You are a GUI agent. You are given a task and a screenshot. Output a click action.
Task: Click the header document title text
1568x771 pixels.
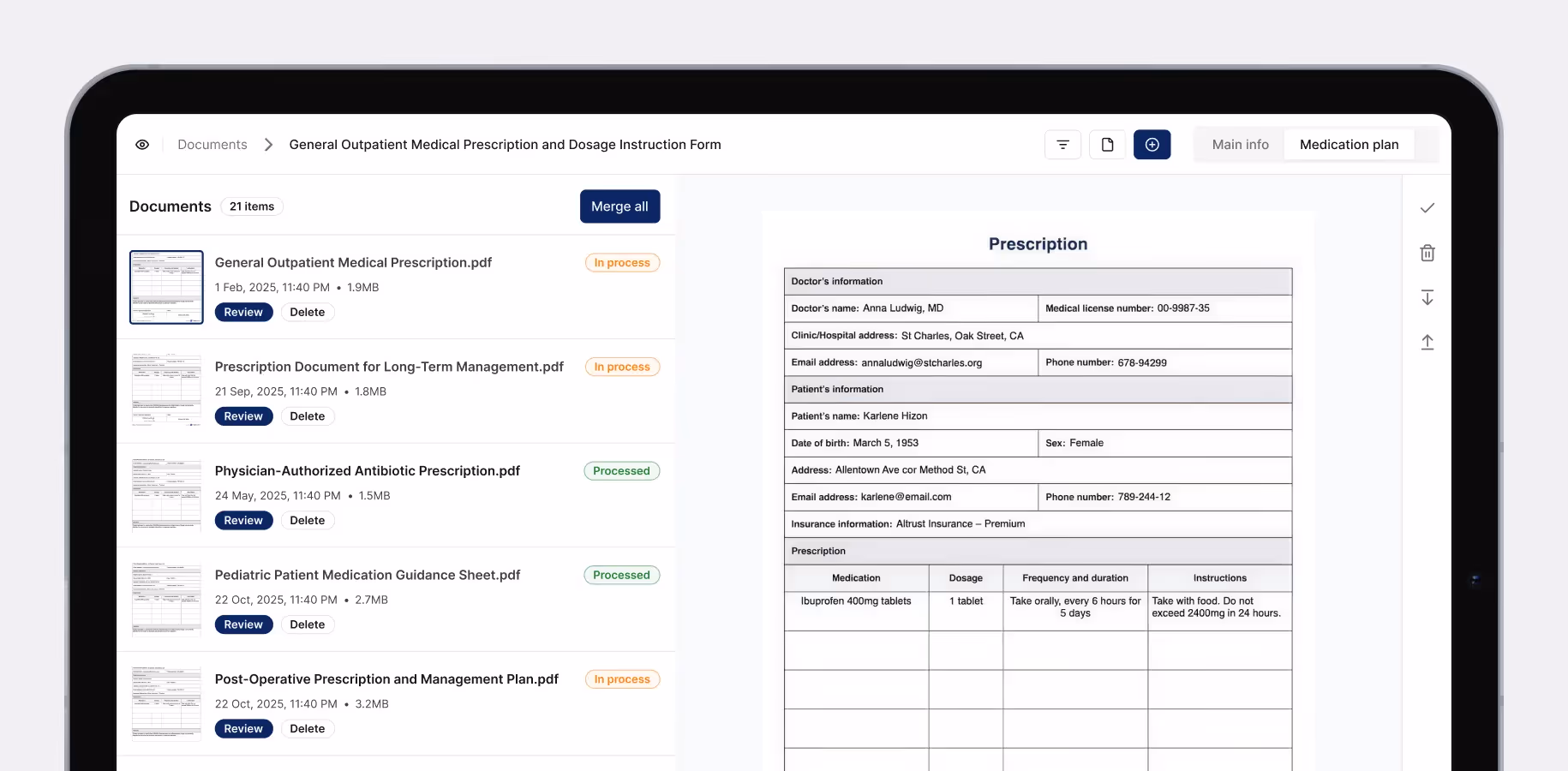coord(505,145)
